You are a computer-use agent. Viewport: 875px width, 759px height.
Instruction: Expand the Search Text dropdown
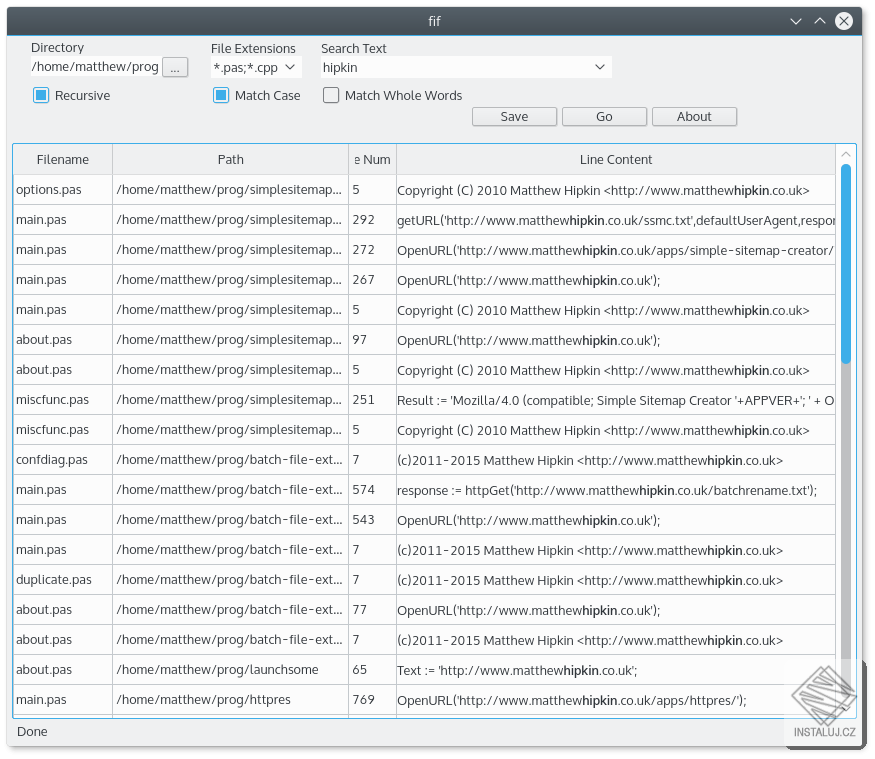click(600, 68)
